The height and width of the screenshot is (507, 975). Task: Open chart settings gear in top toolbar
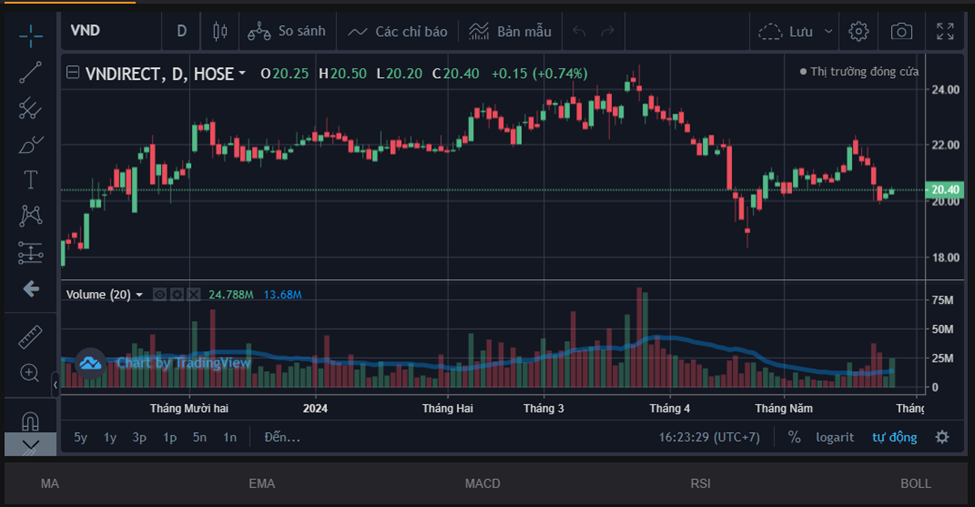point(859,31)
